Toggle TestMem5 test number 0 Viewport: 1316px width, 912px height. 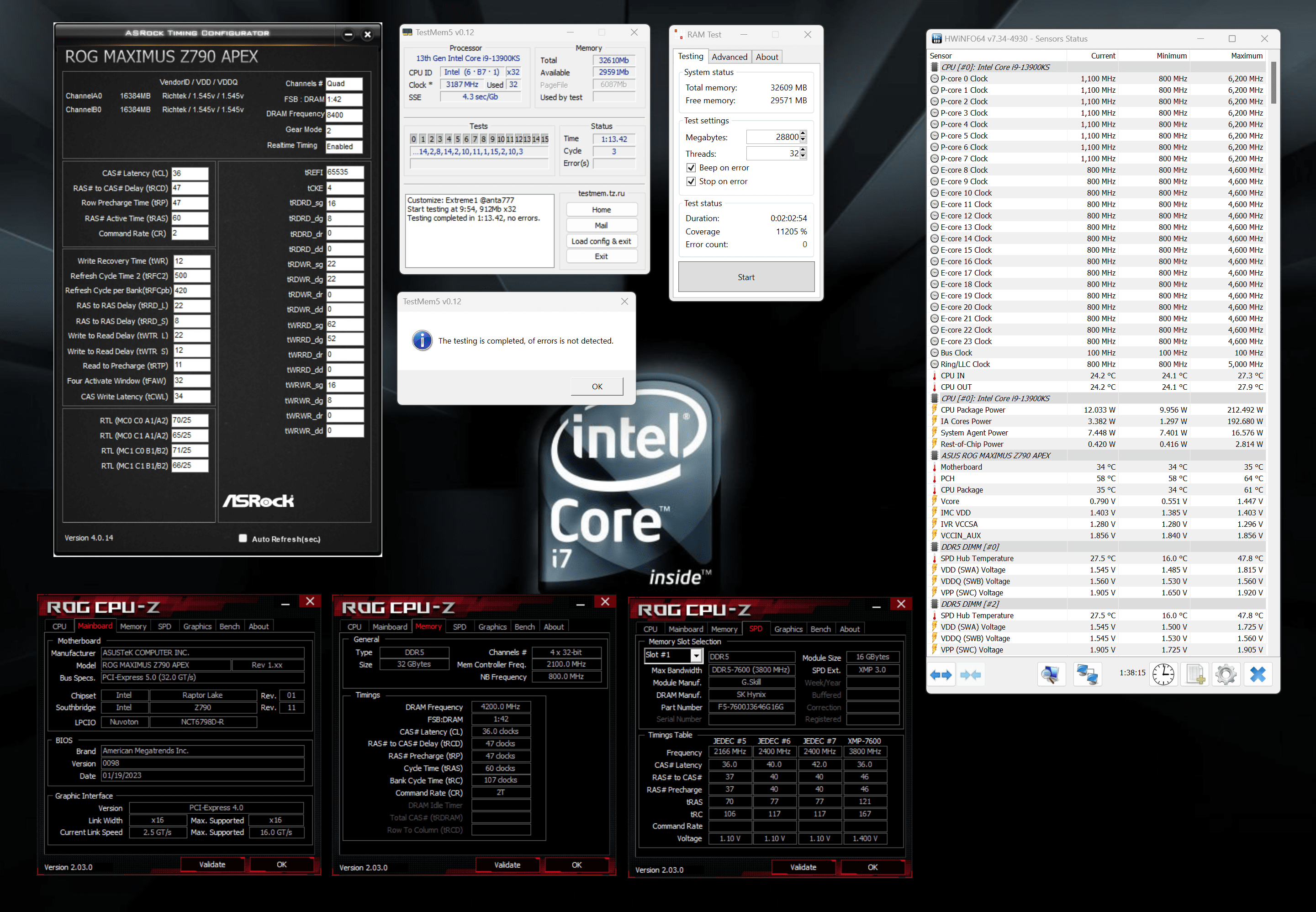click(413, 139)
